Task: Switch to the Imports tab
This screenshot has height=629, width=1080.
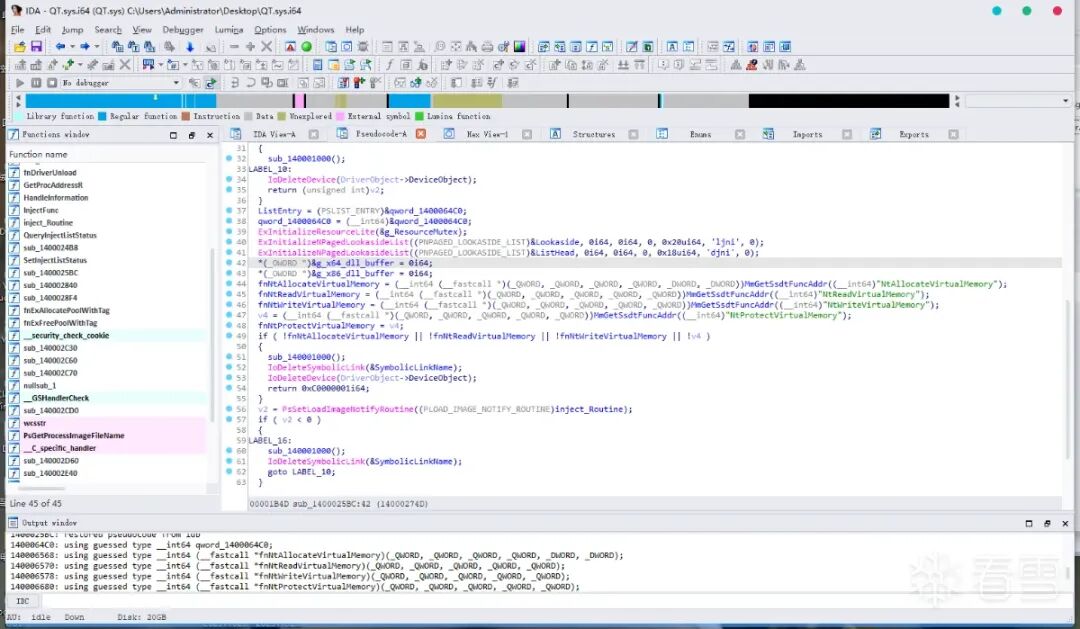Action: pyautogui.click(x=807, y=134)
